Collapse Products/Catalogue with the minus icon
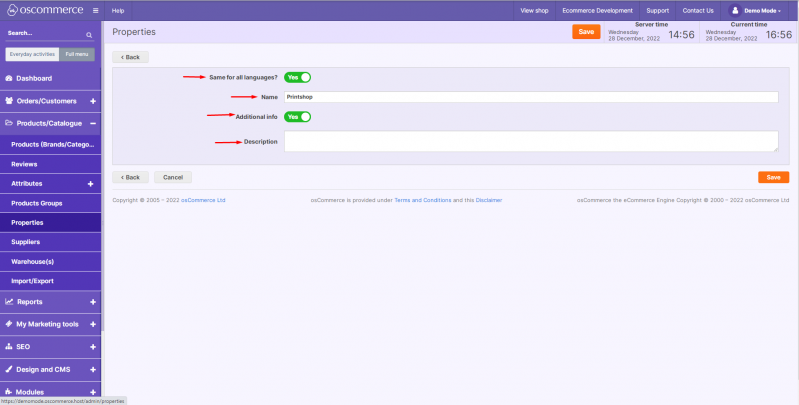The width and height of the screenshot is (799, 405). (93, 123)
